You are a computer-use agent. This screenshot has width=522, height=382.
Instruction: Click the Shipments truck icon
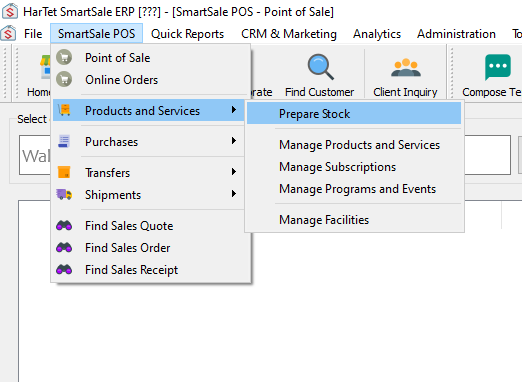tap(64, 194)
